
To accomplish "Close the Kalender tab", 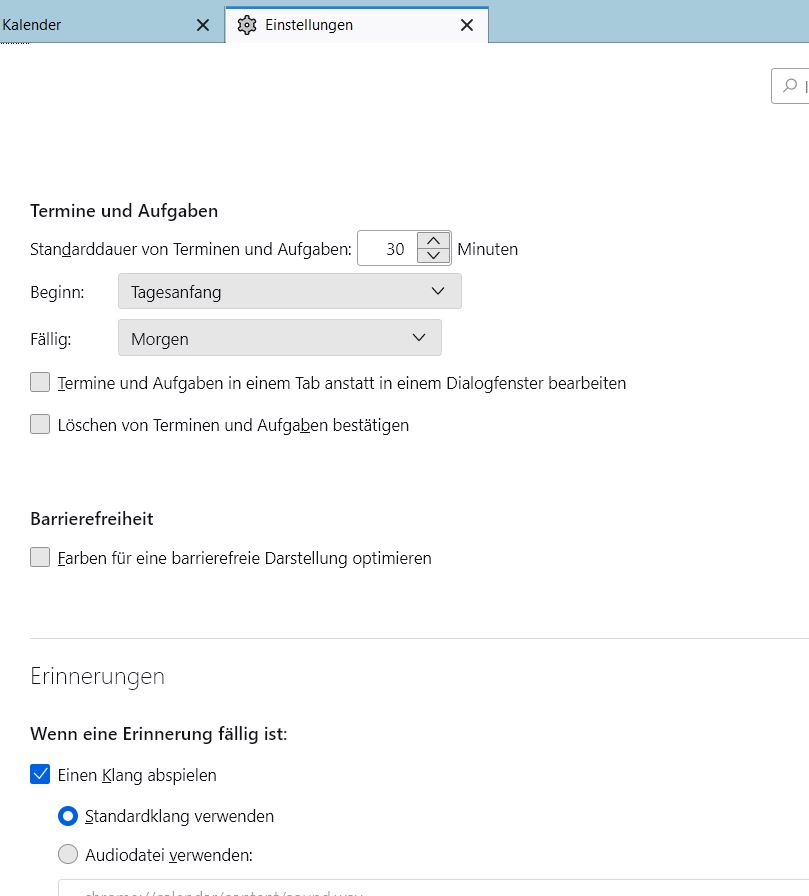I will (203, 25).
